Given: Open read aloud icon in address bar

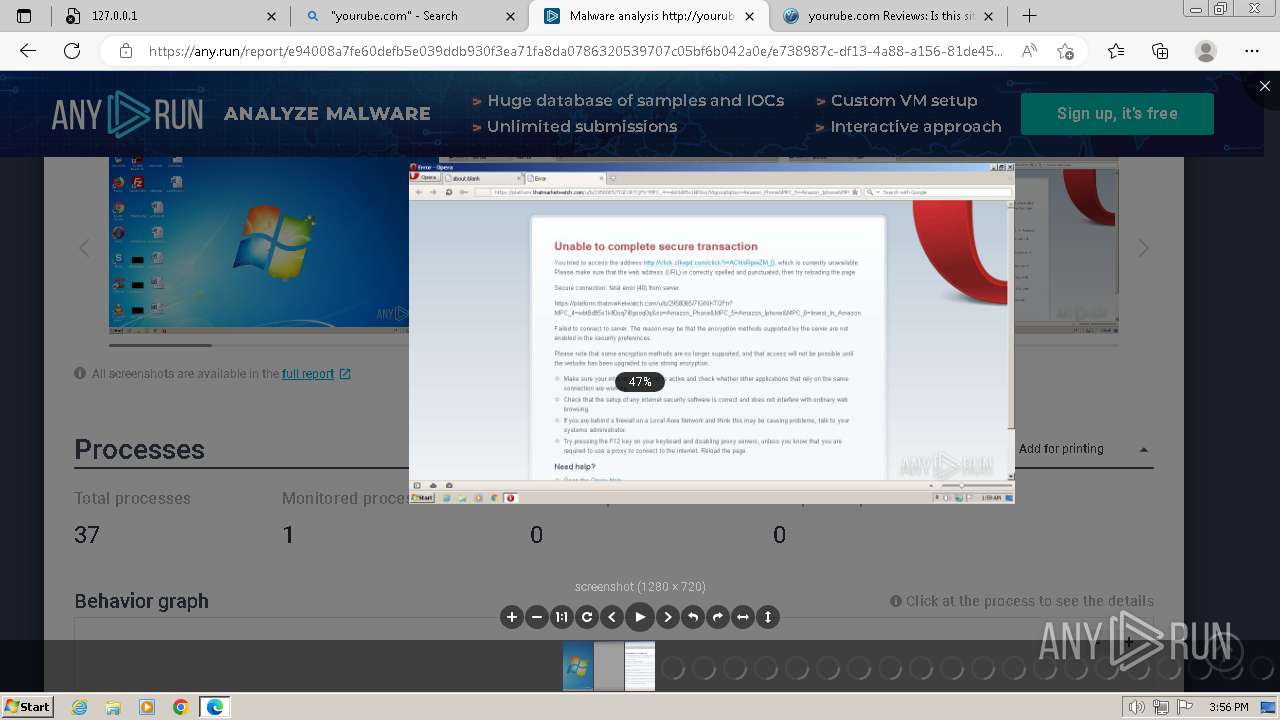Looking at the screenshot, I should (x=1029, y=51).
